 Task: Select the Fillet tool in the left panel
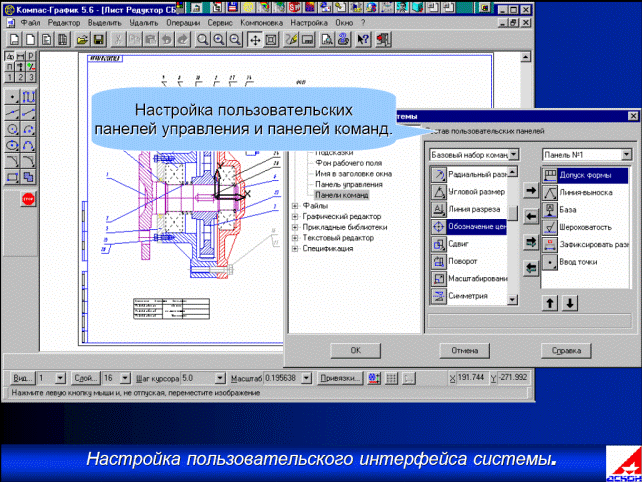pos(12,161)
